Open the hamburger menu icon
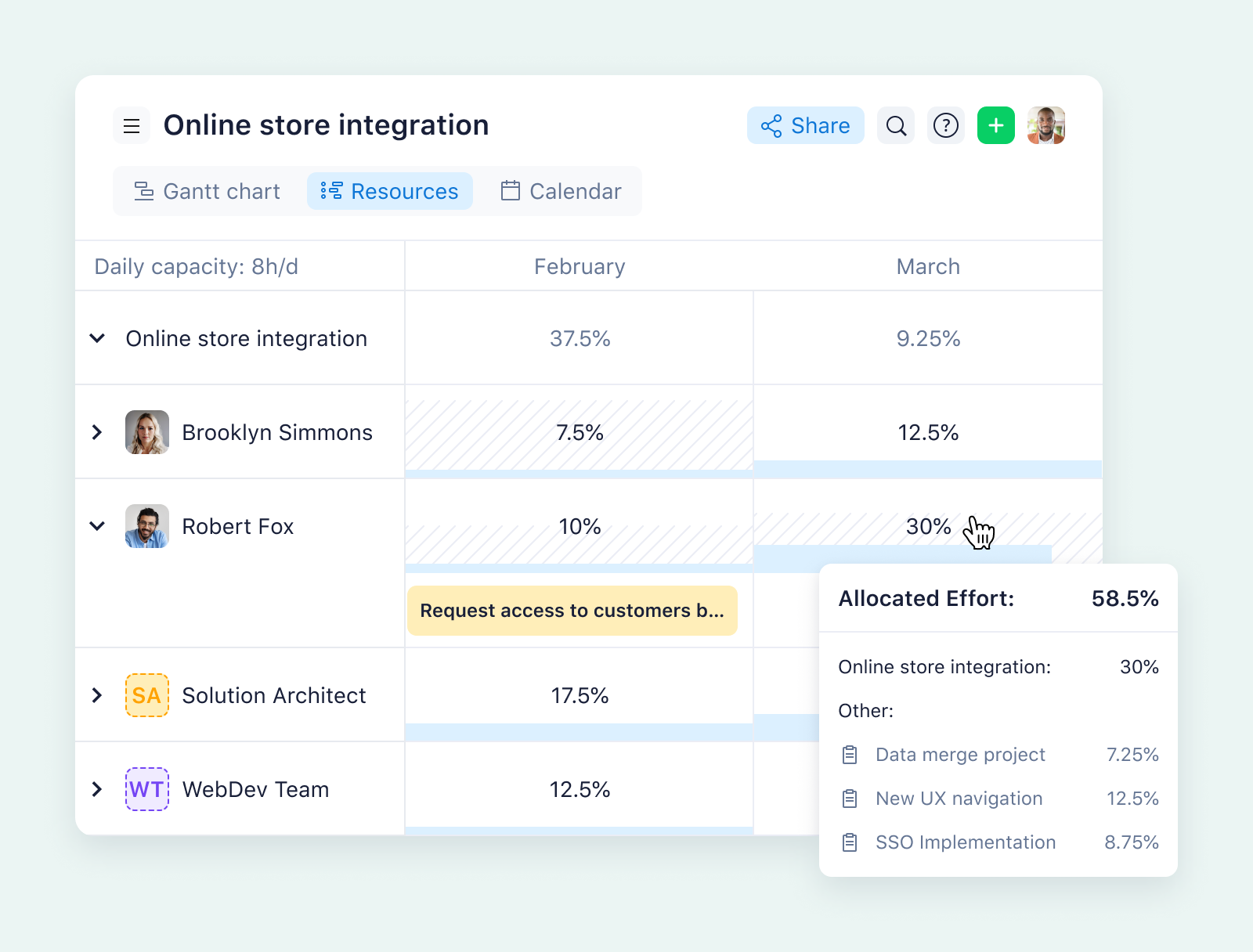The width and height of the screenshot is (1253, 952). (132, 125)
